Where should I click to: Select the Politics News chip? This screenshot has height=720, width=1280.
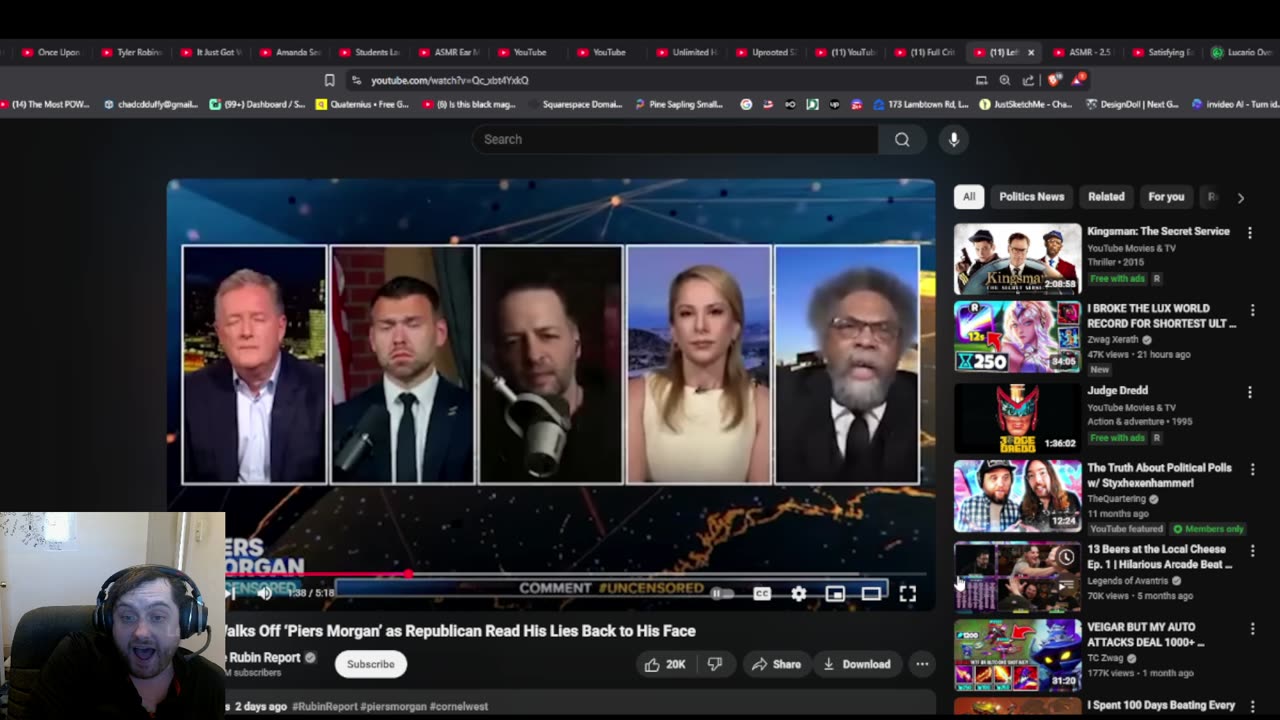click(1031, 197)
